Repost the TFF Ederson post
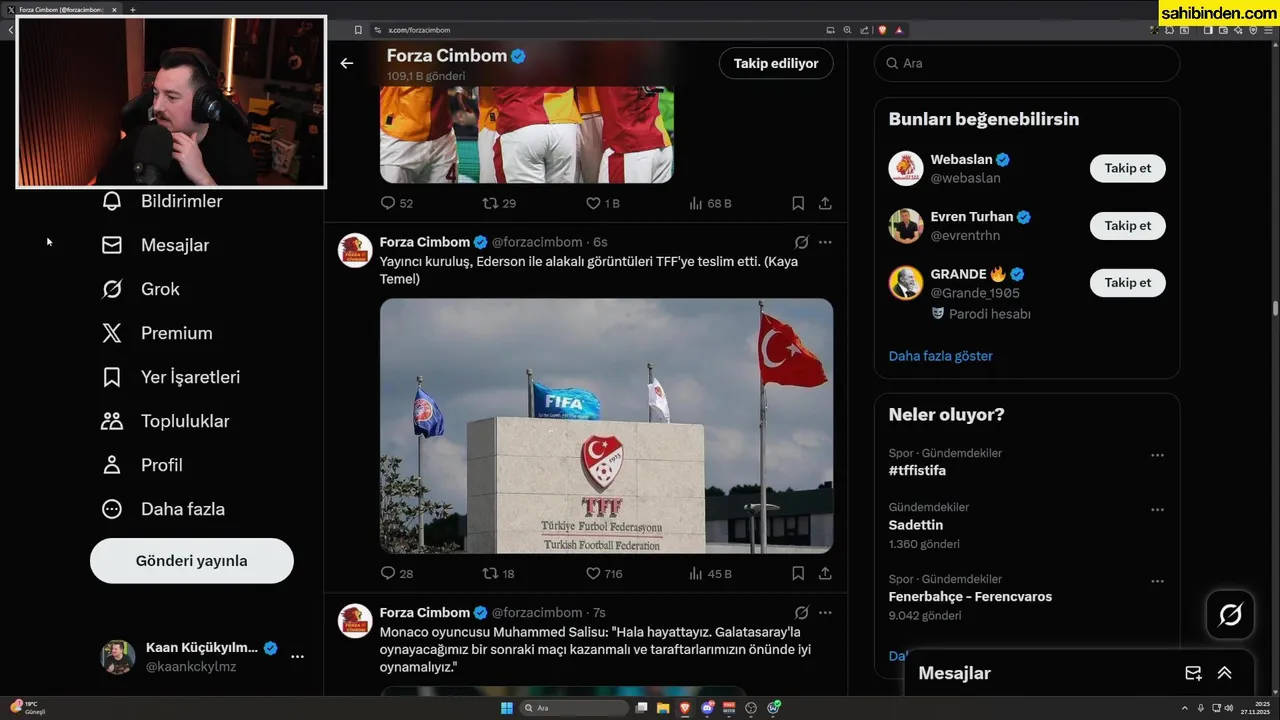The image size is (1280, 720). (490, 573)
